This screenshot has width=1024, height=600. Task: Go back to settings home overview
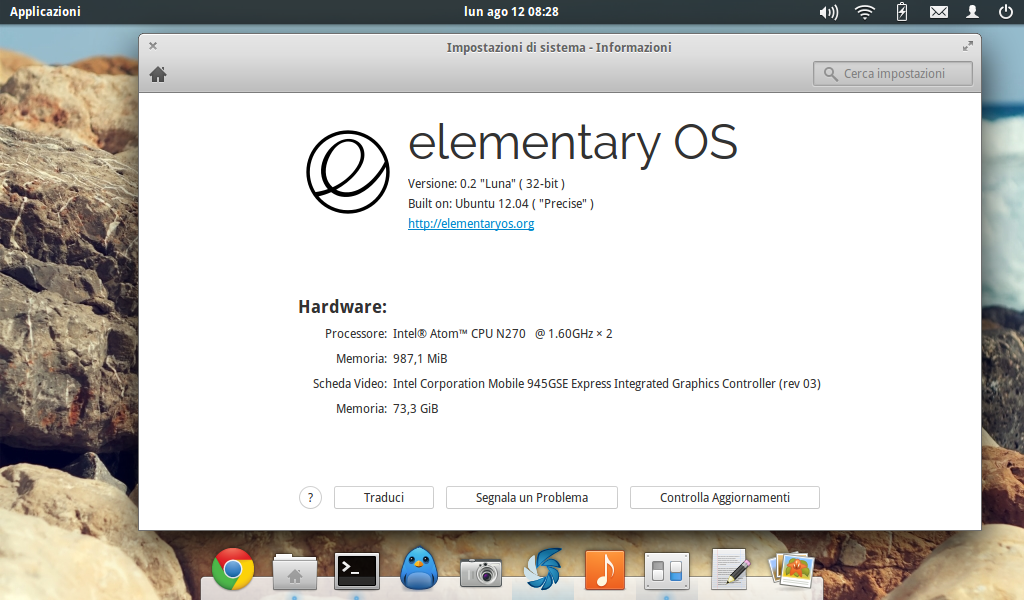pos(158,74)
